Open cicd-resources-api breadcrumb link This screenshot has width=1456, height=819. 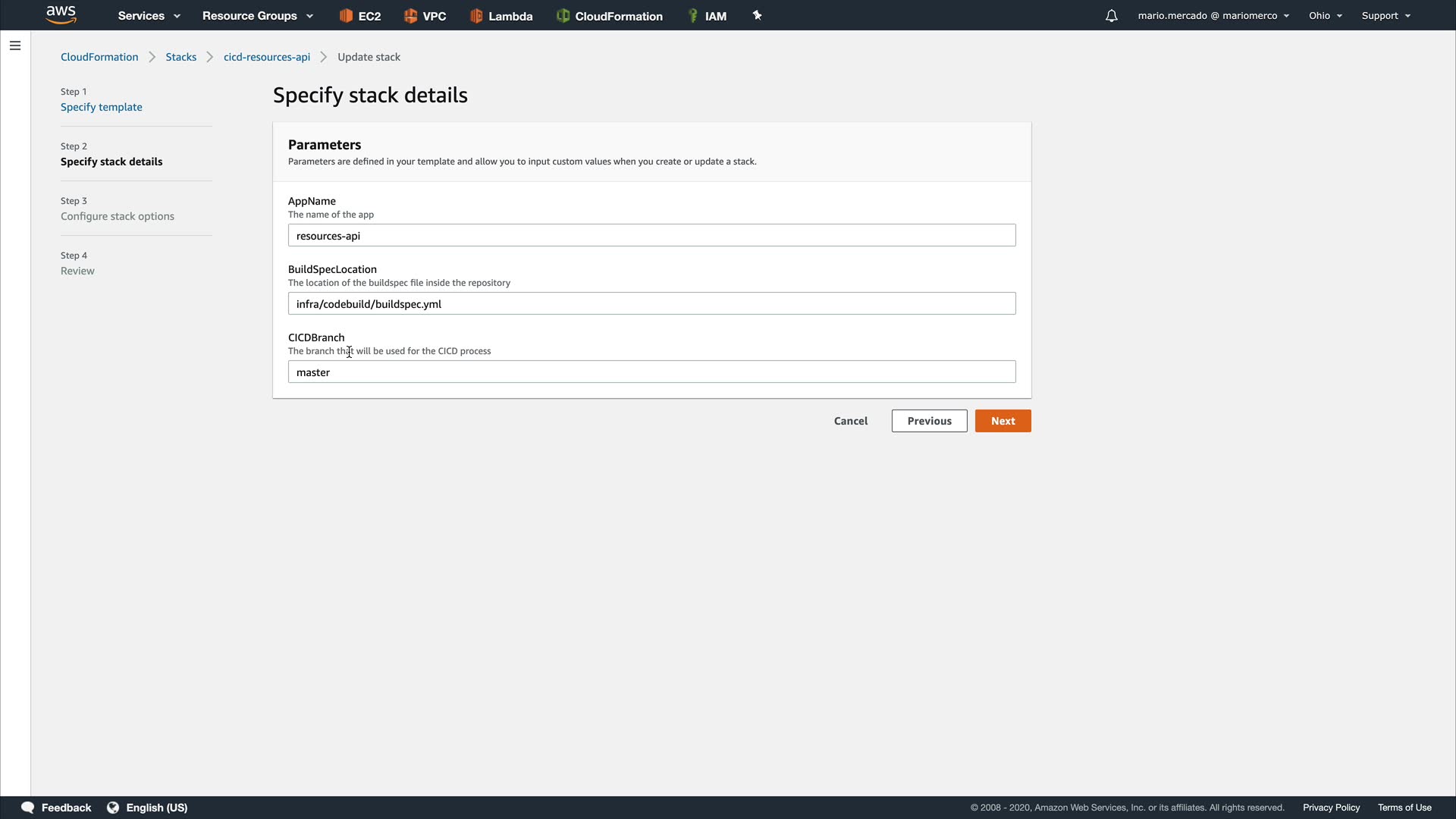point(267,57)
